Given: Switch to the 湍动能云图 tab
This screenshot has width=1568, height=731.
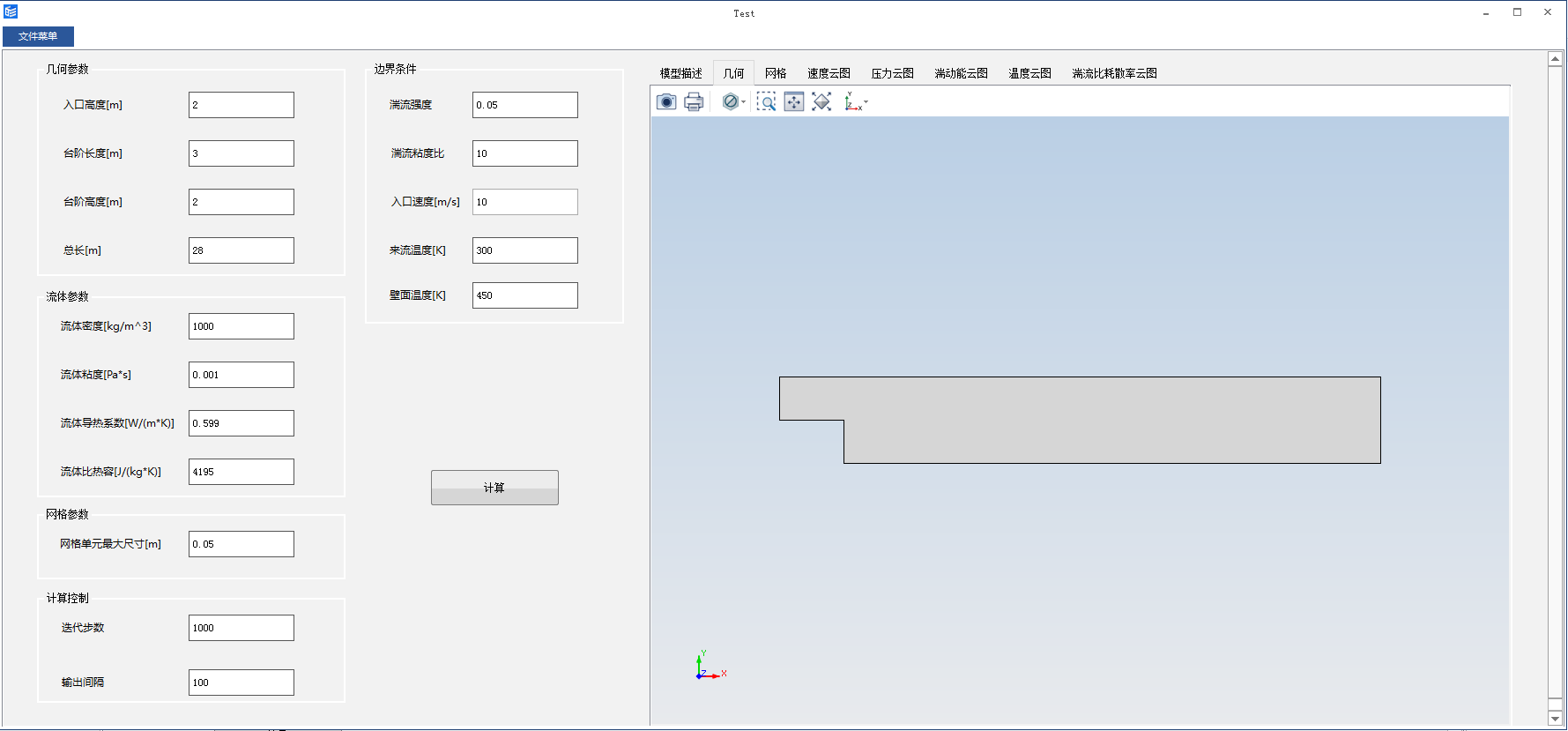Looking at the screenshot, I should pos(962,73).
